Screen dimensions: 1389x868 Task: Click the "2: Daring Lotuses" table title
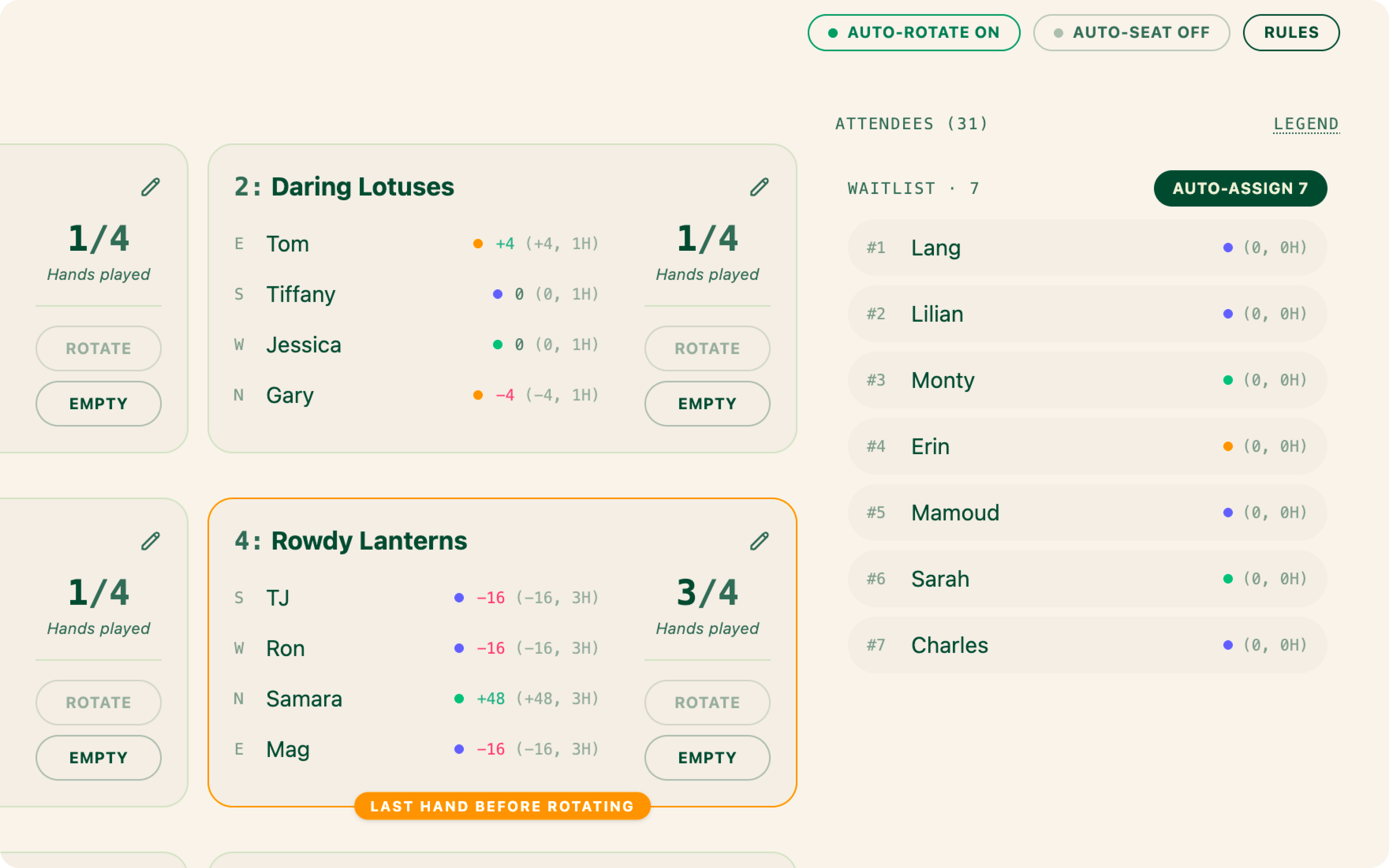coord(344,187)
